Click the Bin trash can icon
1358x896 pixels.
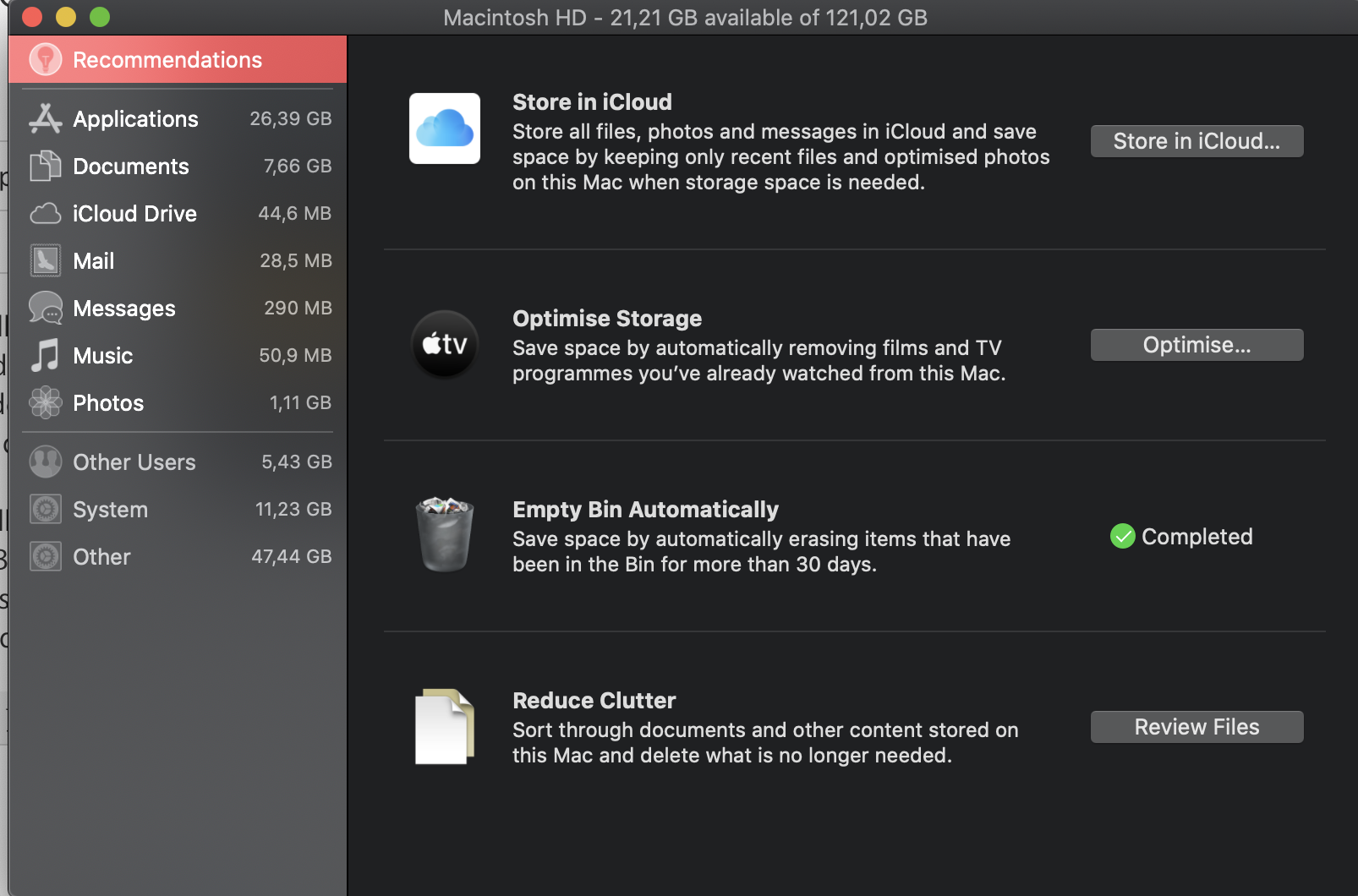click(445, 534)
